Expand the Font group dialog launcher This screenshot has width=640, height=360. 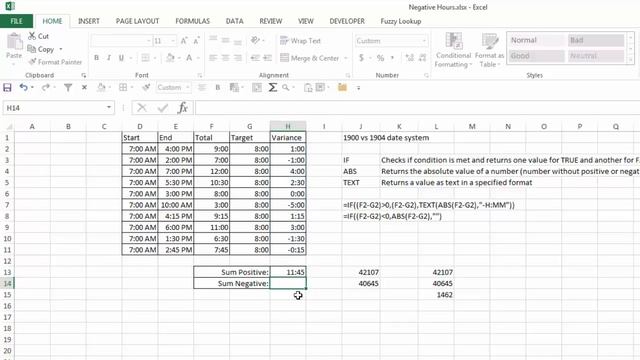200,75
